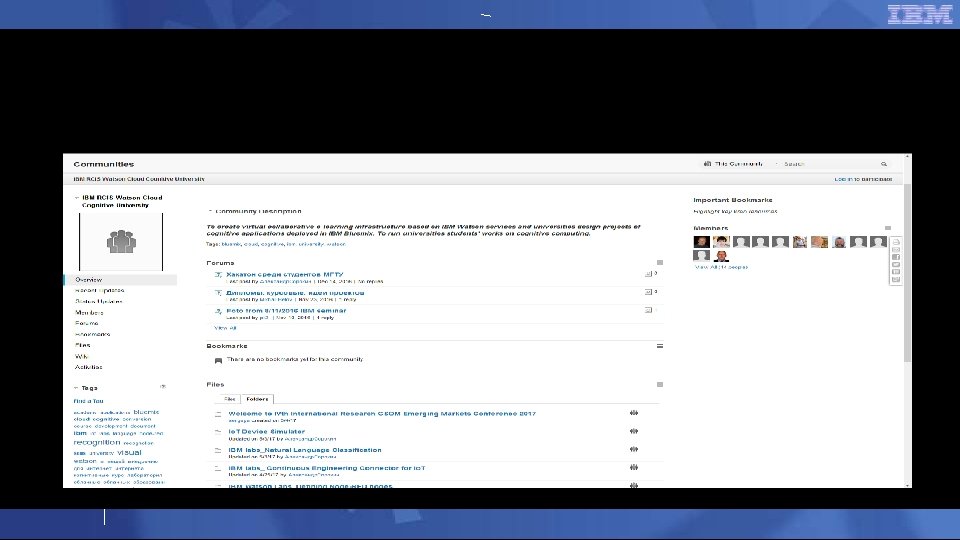Click Find a Tag link
The image size is (960, 540).
tap(88, 401)
